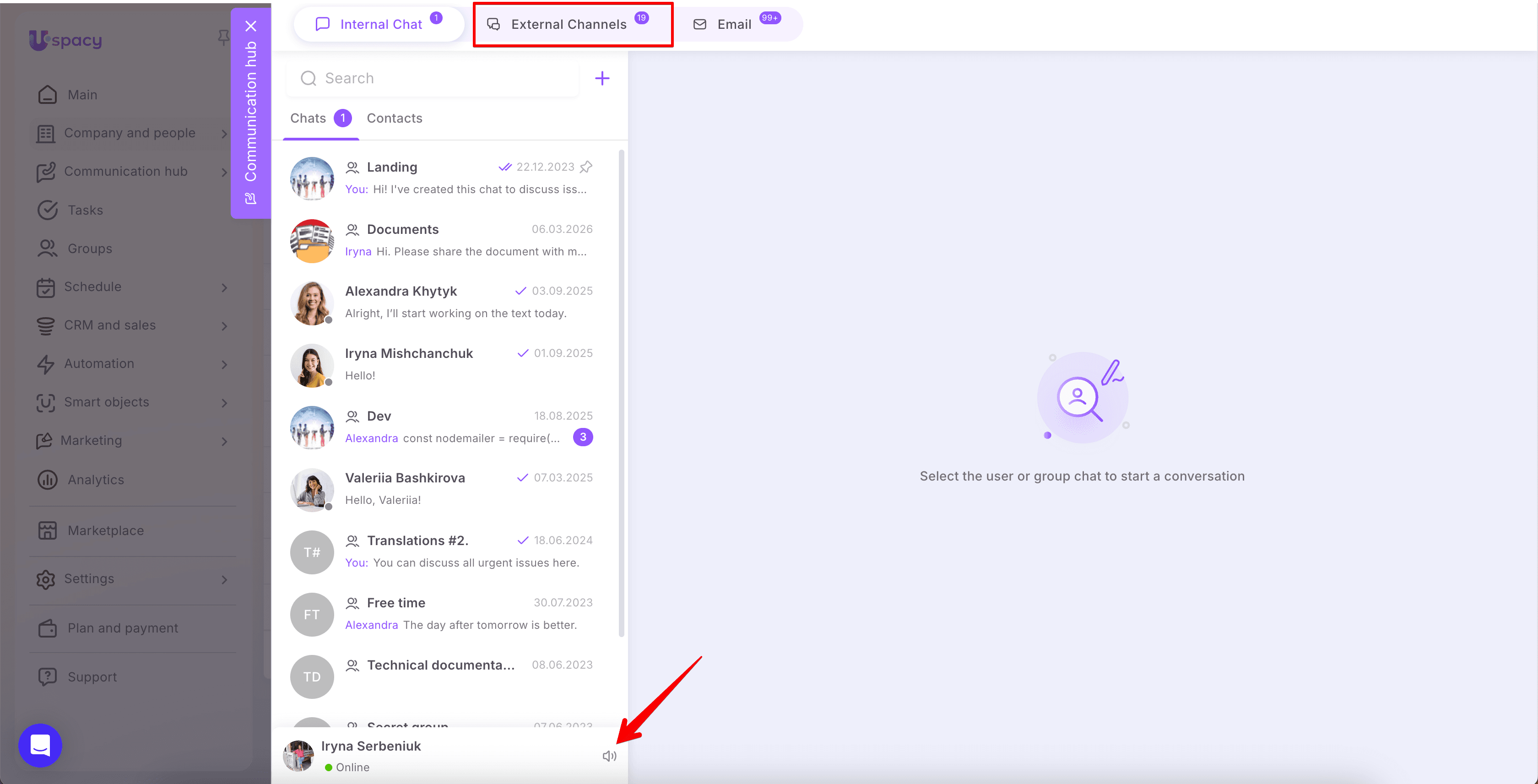Image resolution: width=1538 pixels, height=784 pixels.
Task: Open the Plan and payment wallet icon
Action: (x=47, y=628)
